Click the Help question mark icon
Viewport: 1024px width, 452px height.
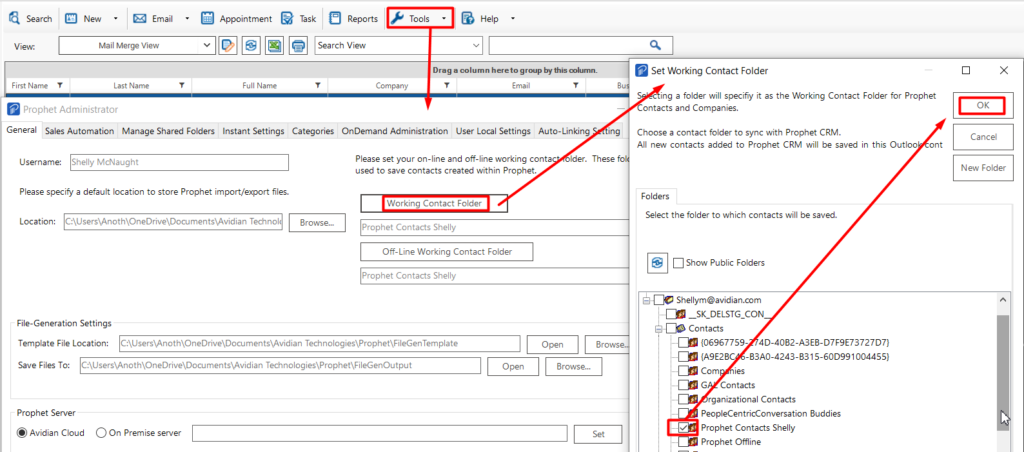click(x=468, y=18)
